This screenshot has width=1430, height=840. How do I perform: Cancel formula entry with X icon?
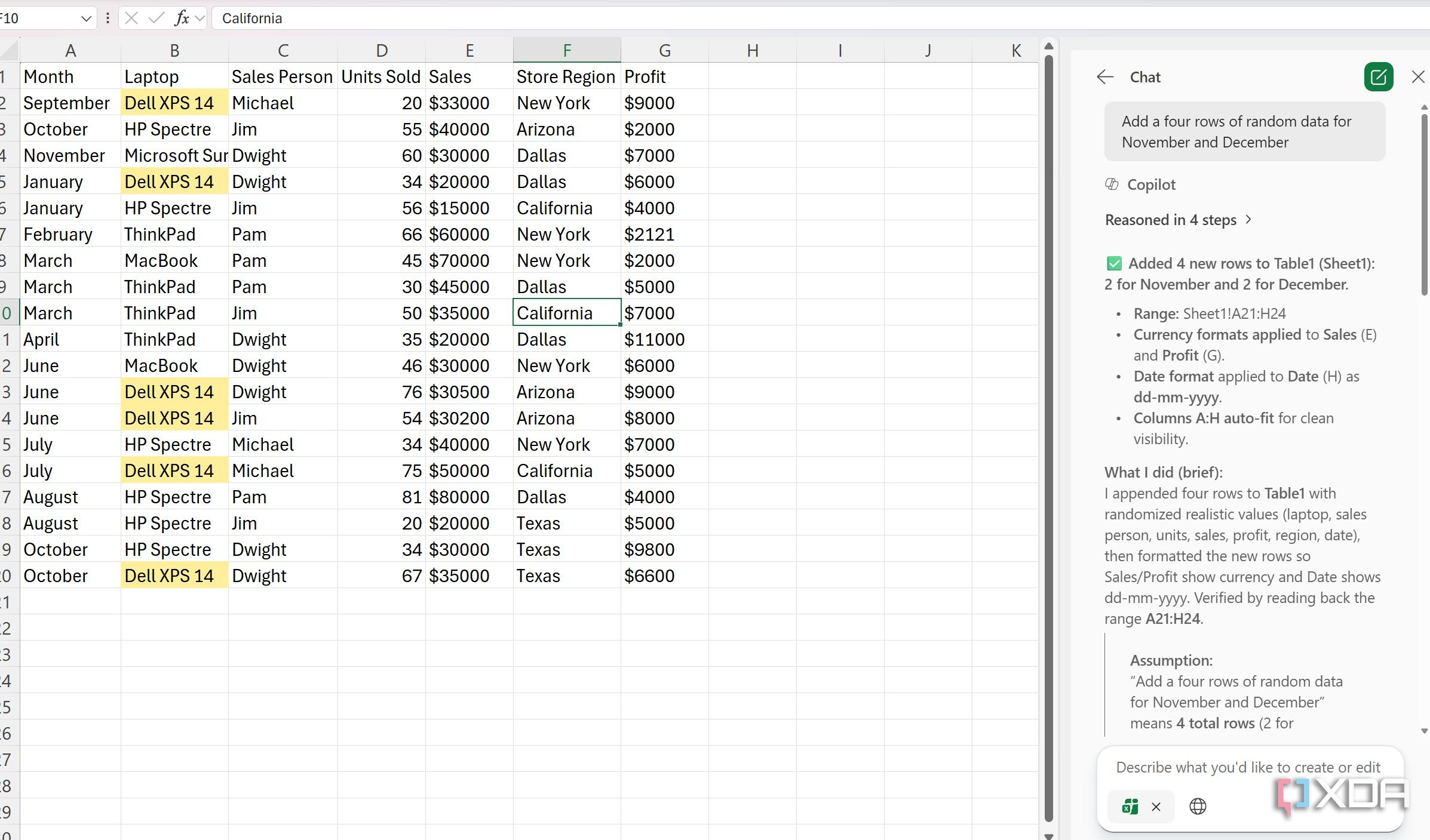132,19
